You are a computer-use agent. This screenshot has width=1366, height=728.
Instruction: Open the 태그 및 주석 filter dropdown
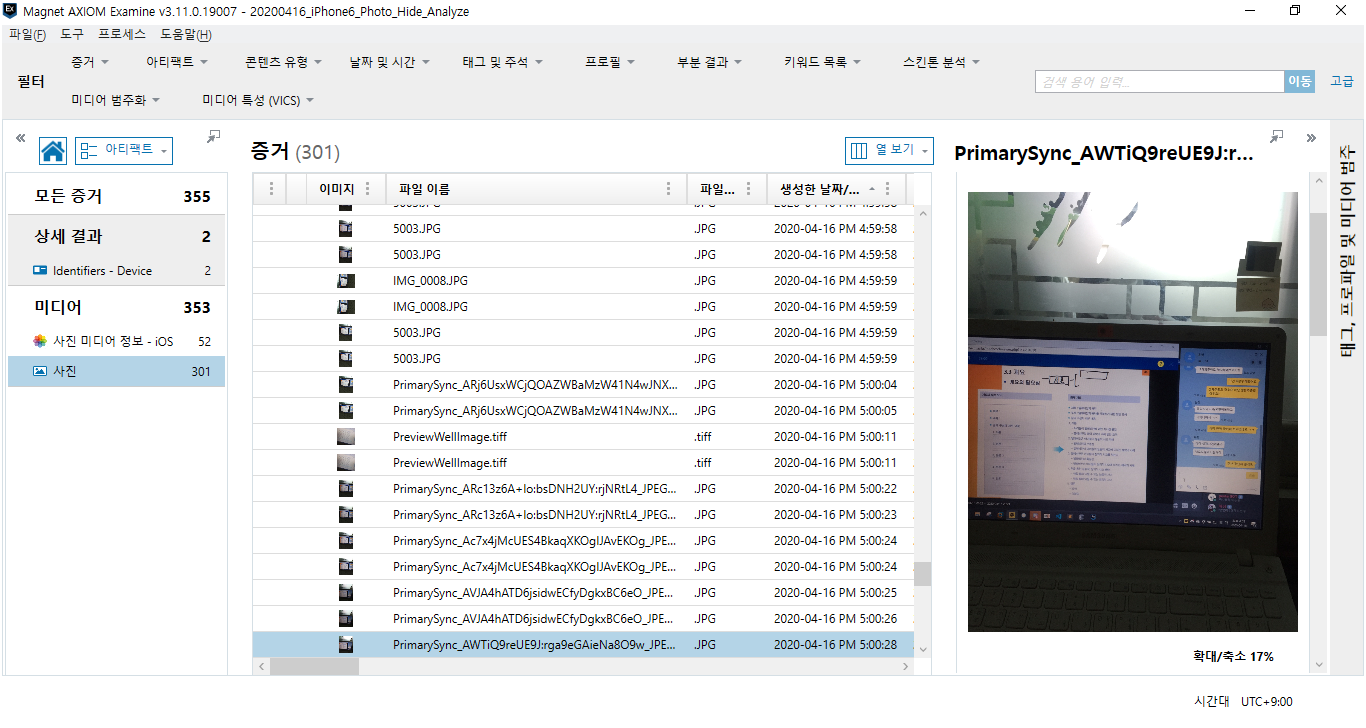502,62
